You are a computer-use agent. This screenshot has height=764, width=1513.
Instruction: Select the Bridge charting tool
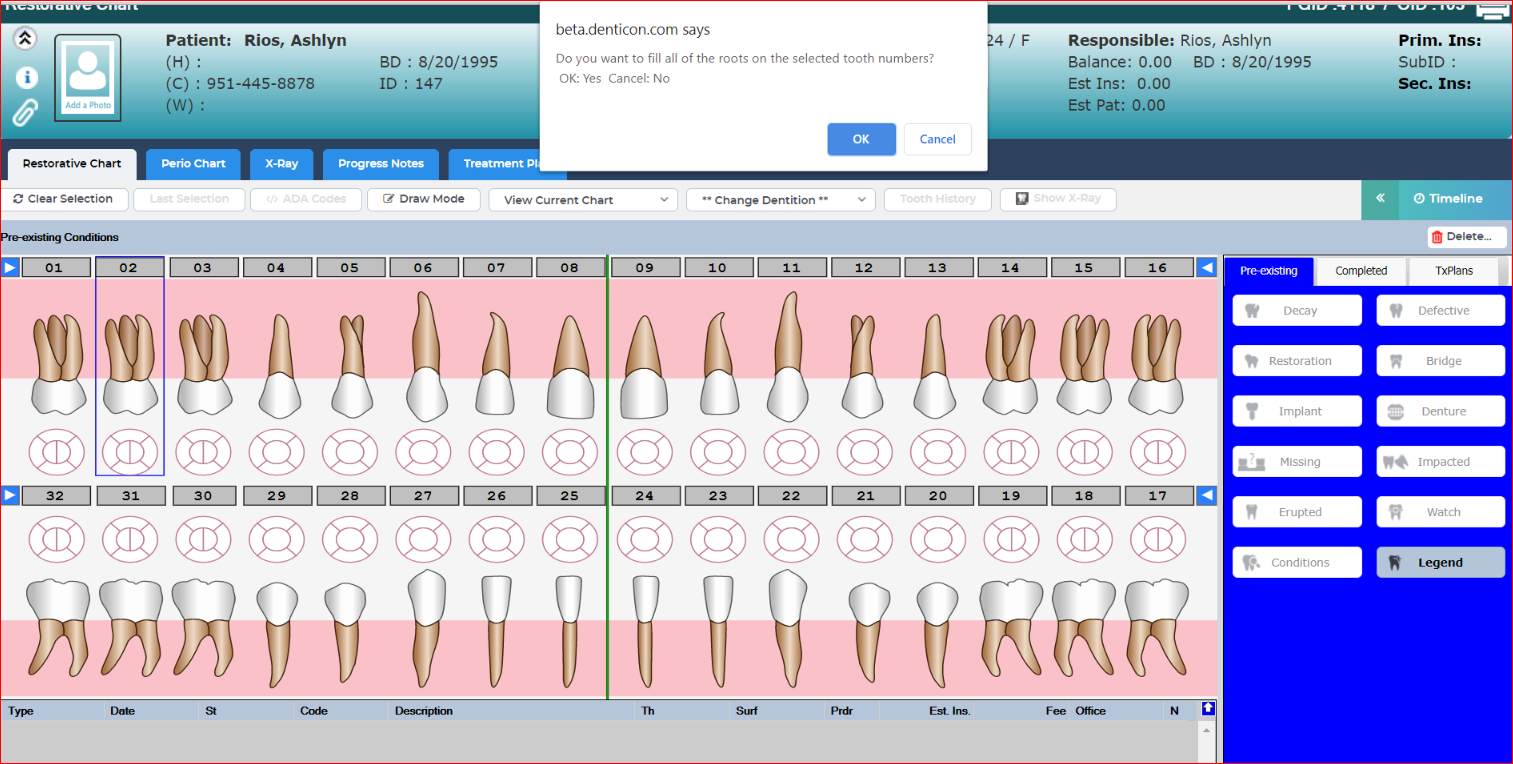(x=1440, y=360)
